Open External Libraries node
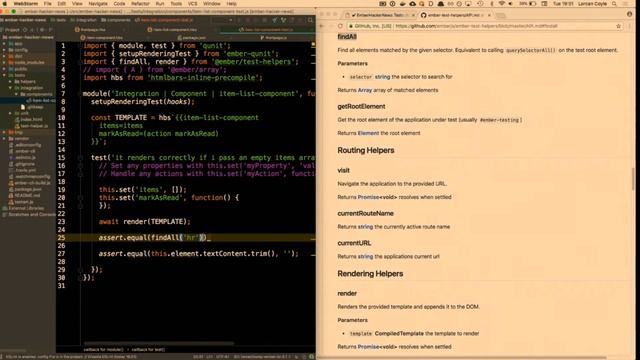 pyautogui.click(x=24, y=208)
